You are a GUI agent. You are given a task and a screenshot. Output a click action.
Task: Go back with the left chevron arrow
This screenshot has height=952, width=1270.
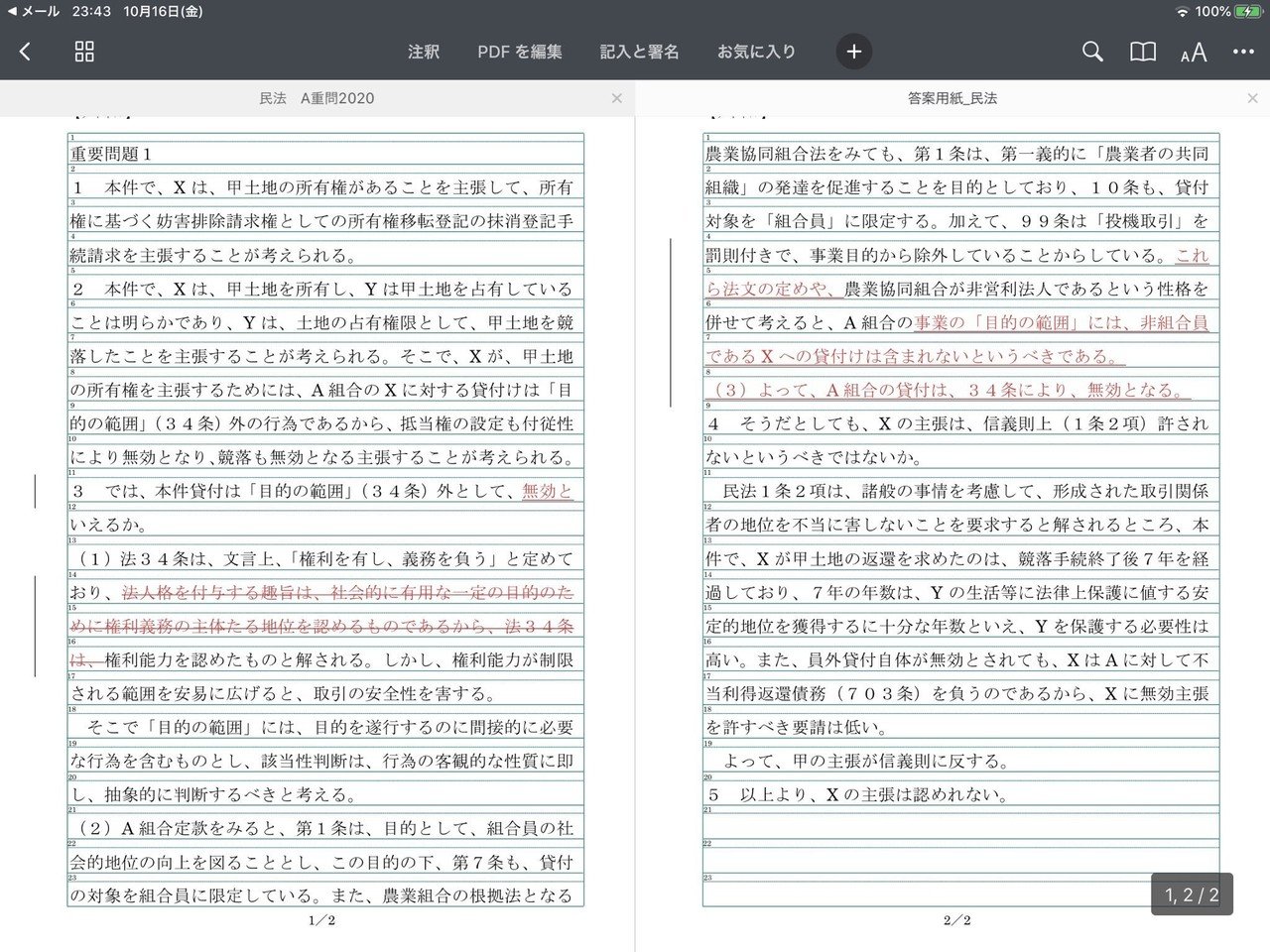click(x=25, y=52)
